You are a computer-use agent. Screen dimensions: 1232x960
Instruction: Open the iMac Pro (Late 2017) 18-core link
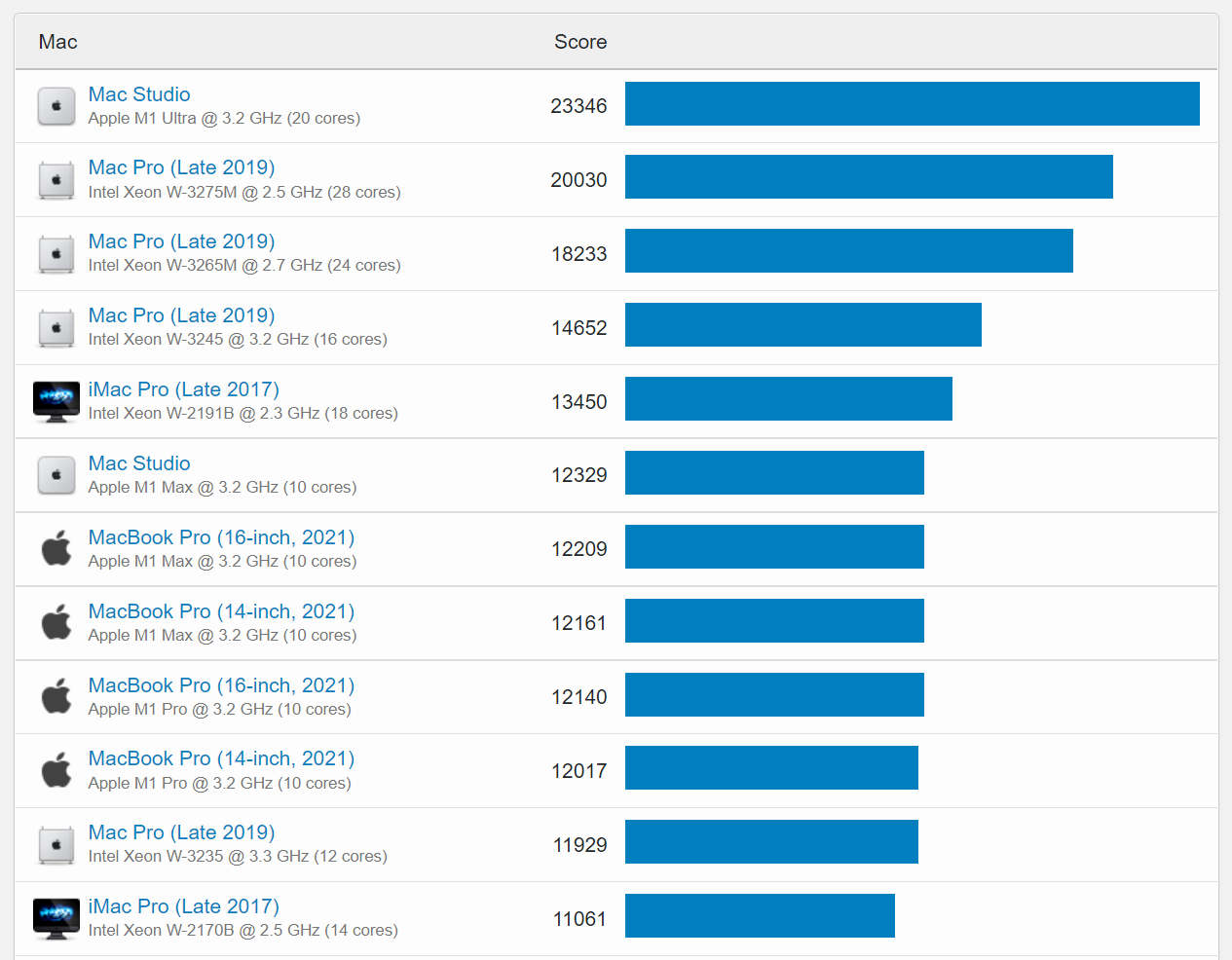(x=183, y=389)
